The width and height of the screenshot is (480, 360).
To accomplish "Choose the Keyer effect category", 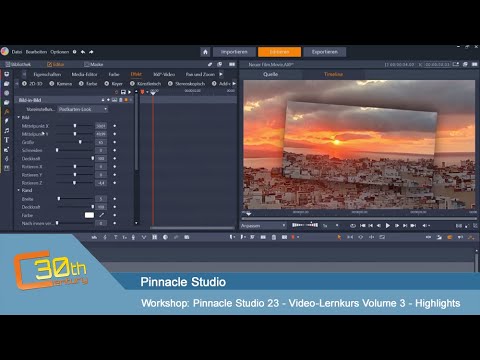I will 113,84.
